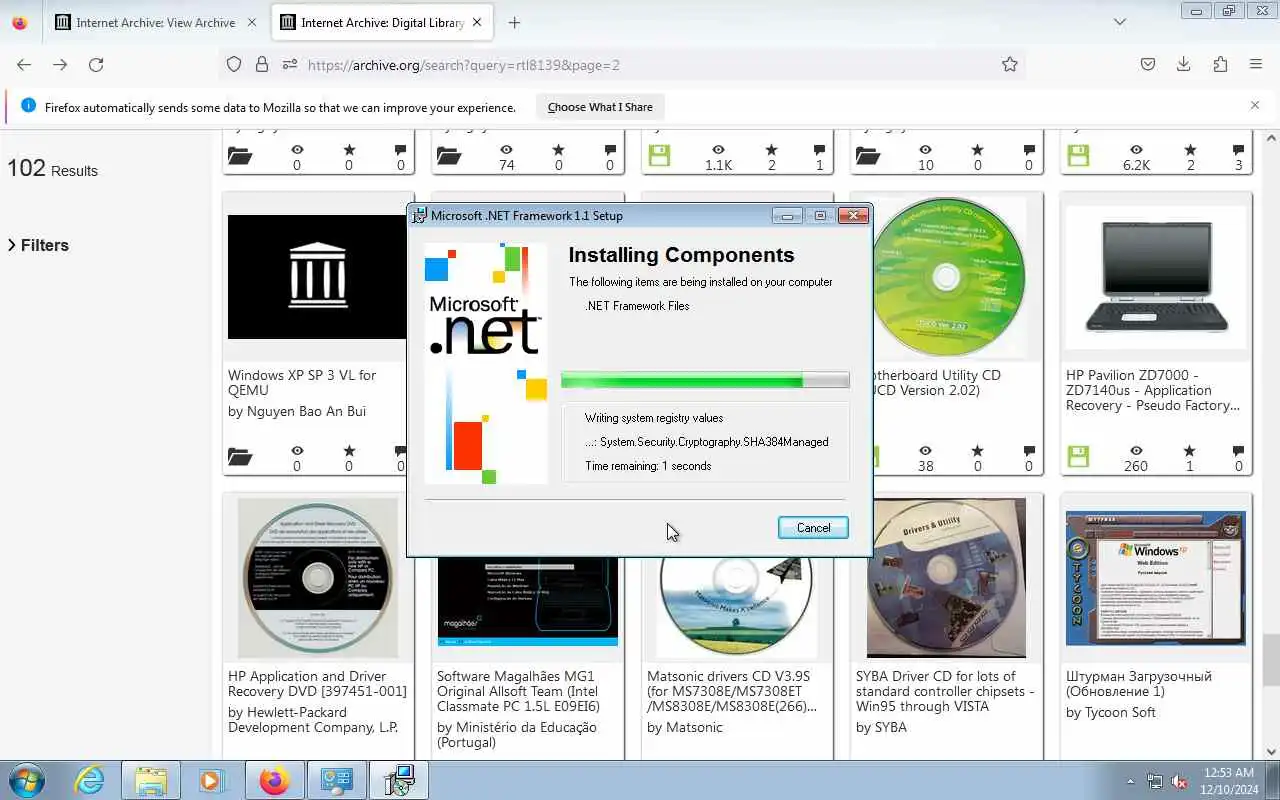Click views eye icon on HP Pavilion card
1280x800 pixels.
1136,451
